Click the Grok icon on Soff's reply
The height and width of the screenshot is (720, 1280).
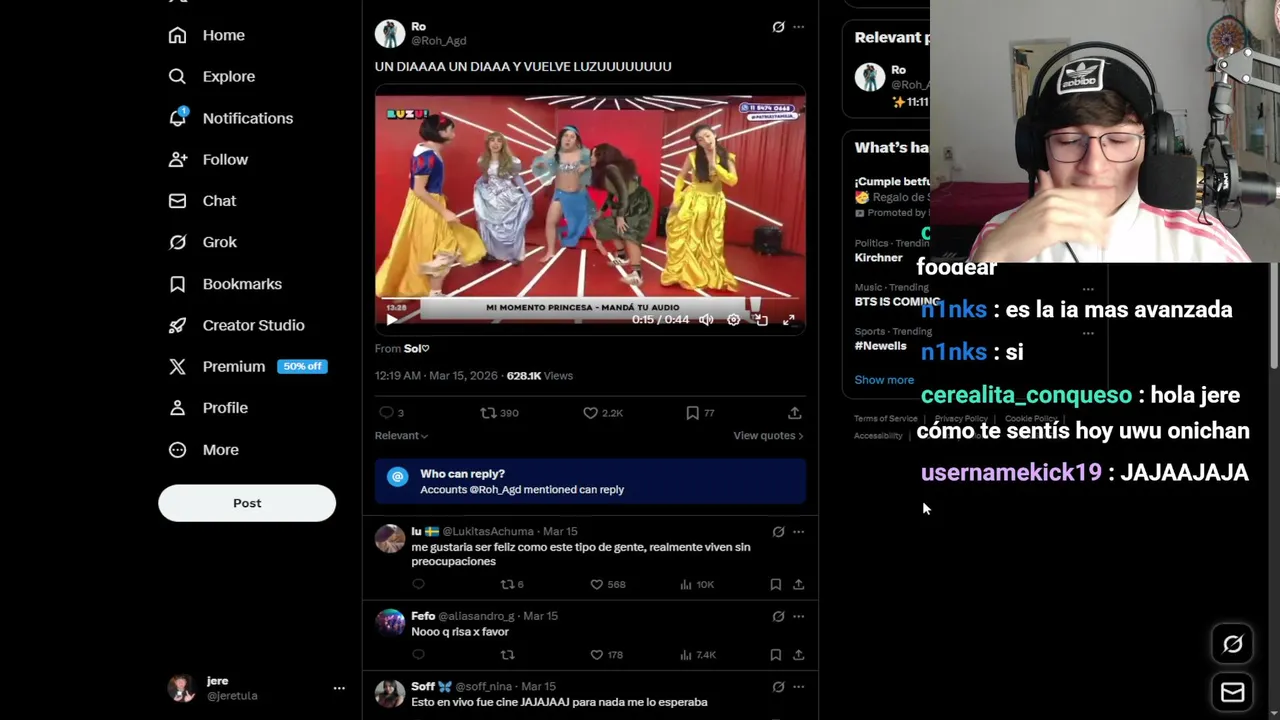tap(778, 687)
